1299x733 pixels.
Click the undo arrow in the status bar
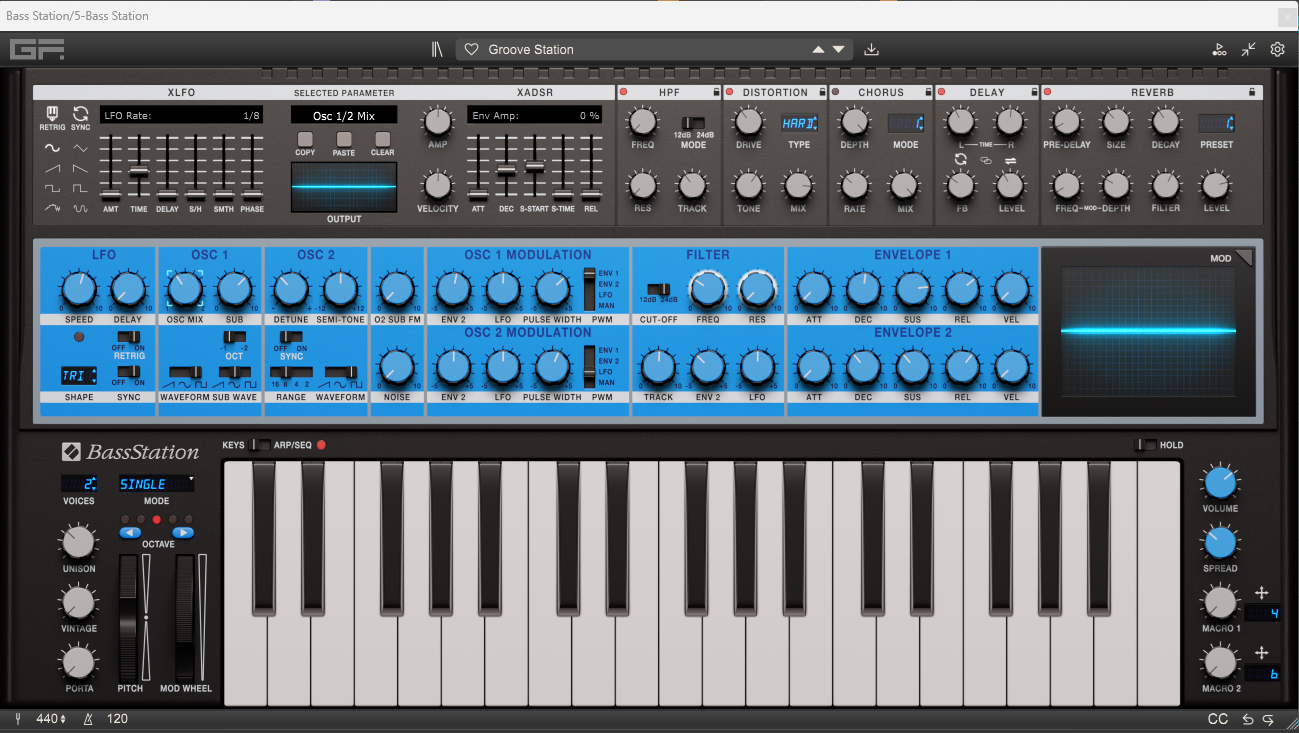(1248, 719)
